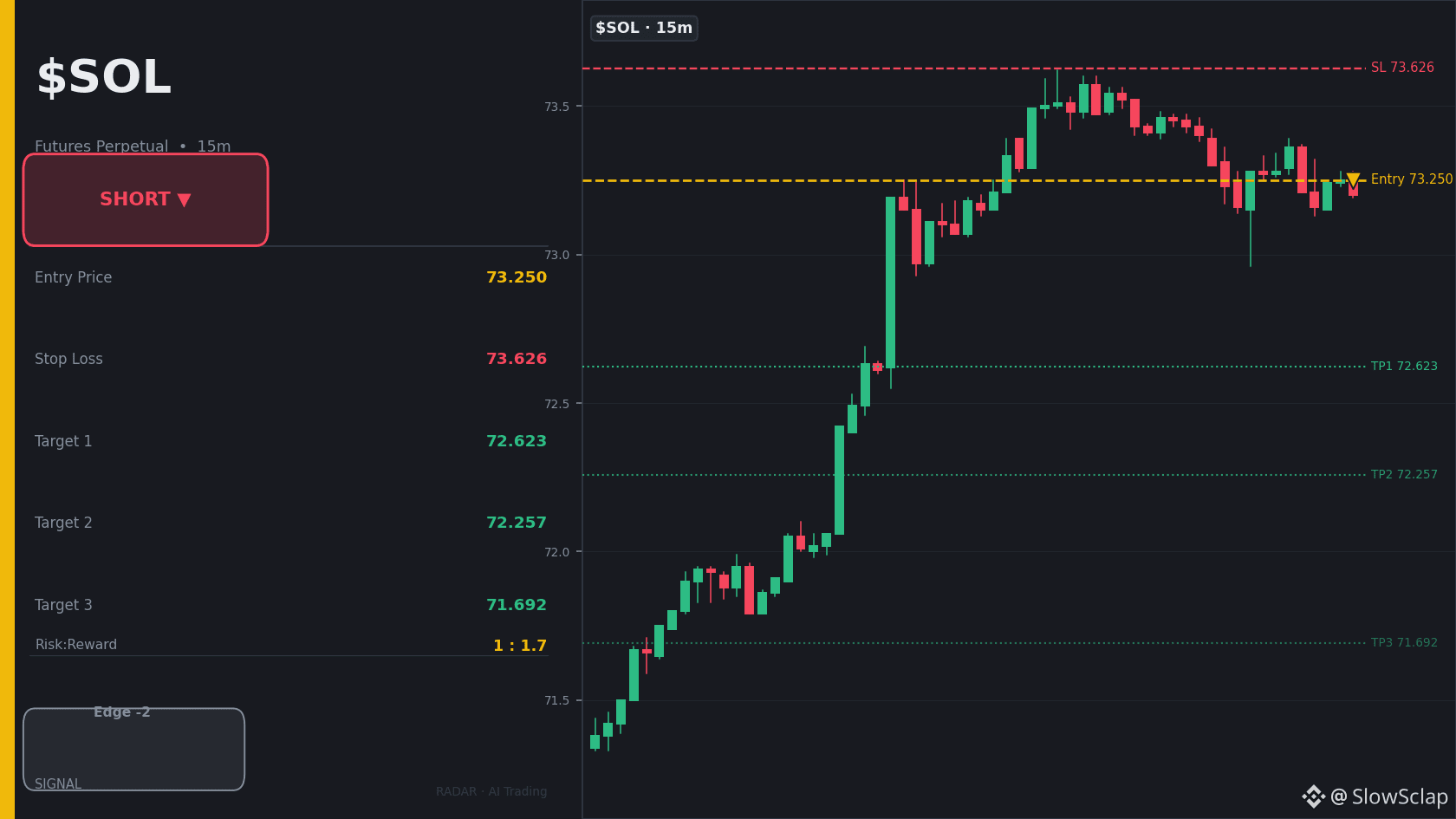The width and height of the screenshot is (1456, 819).
Task: Click the SL 73.626 line label
Action: pos(1402,68)
